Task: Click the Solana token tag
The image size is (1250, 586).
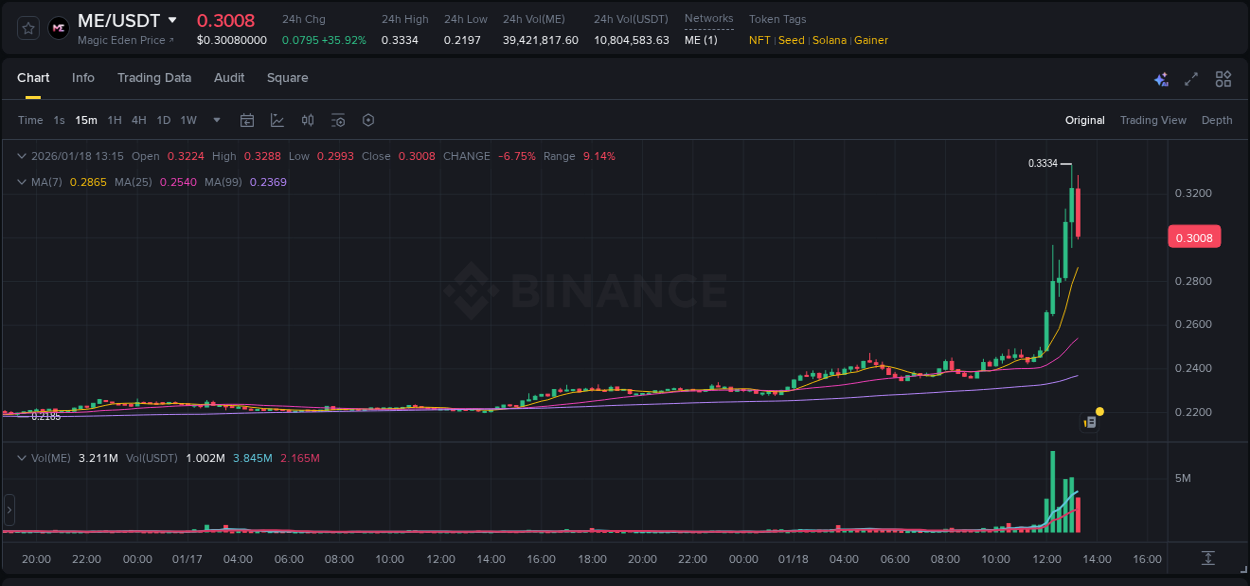Action: click(x=829, y=40)
